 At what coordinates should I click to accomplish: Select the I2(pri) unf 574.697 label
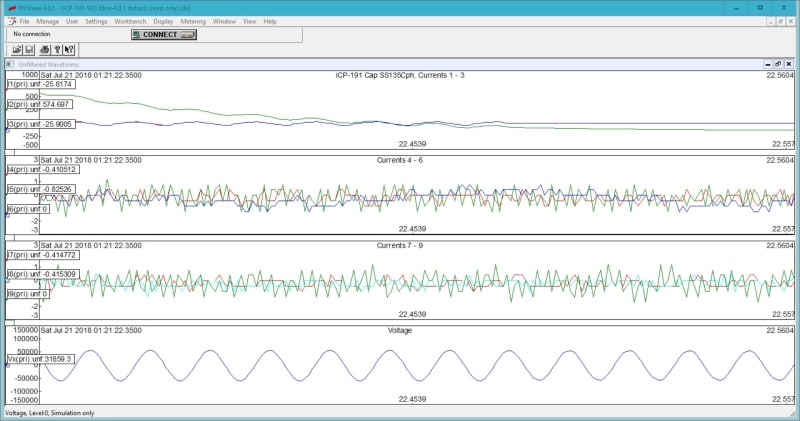click(40, 104)
